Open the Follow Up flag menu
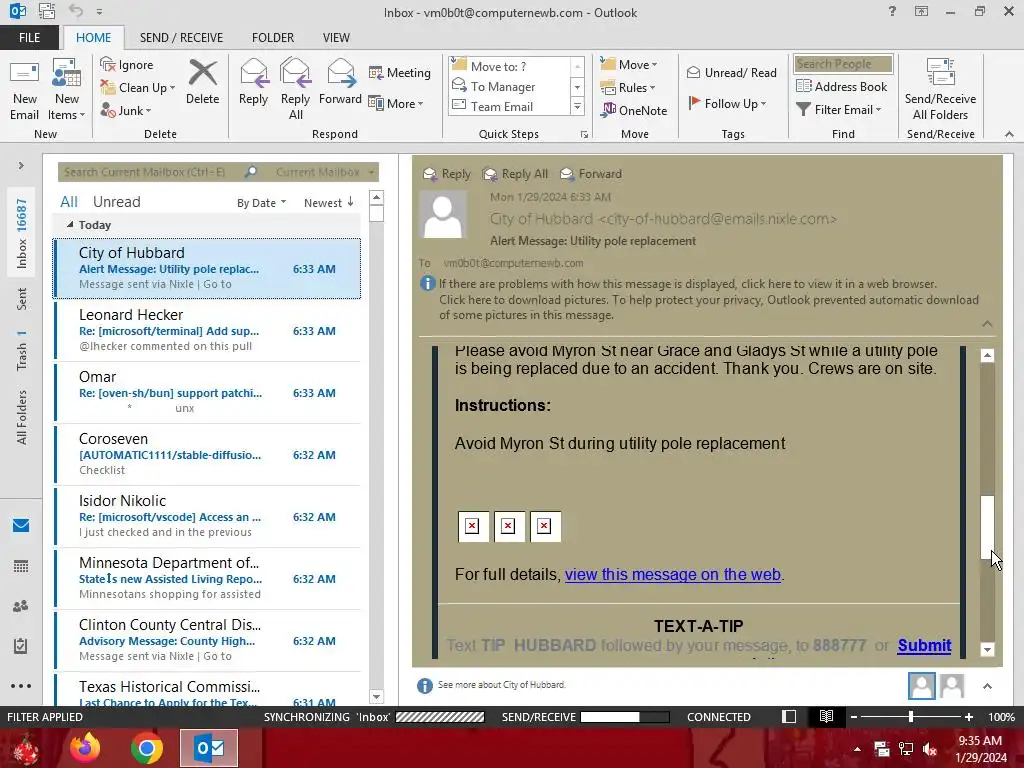This screenshot has height=768, width=1024. point(728,103)
